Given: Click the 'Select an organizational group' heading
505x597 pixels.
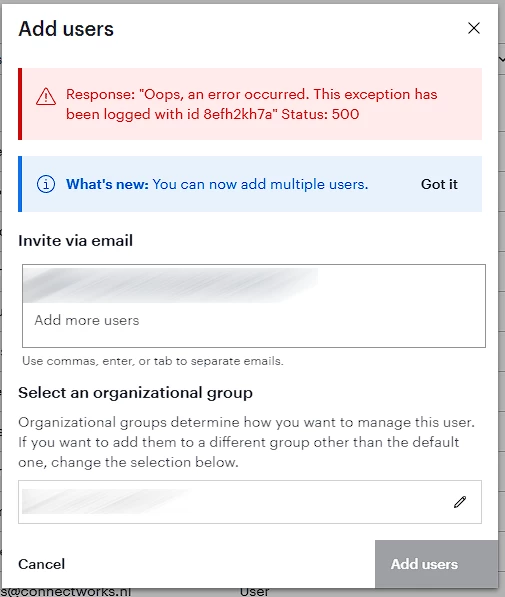Looking at the screenshot, I should tap(135, 393).
